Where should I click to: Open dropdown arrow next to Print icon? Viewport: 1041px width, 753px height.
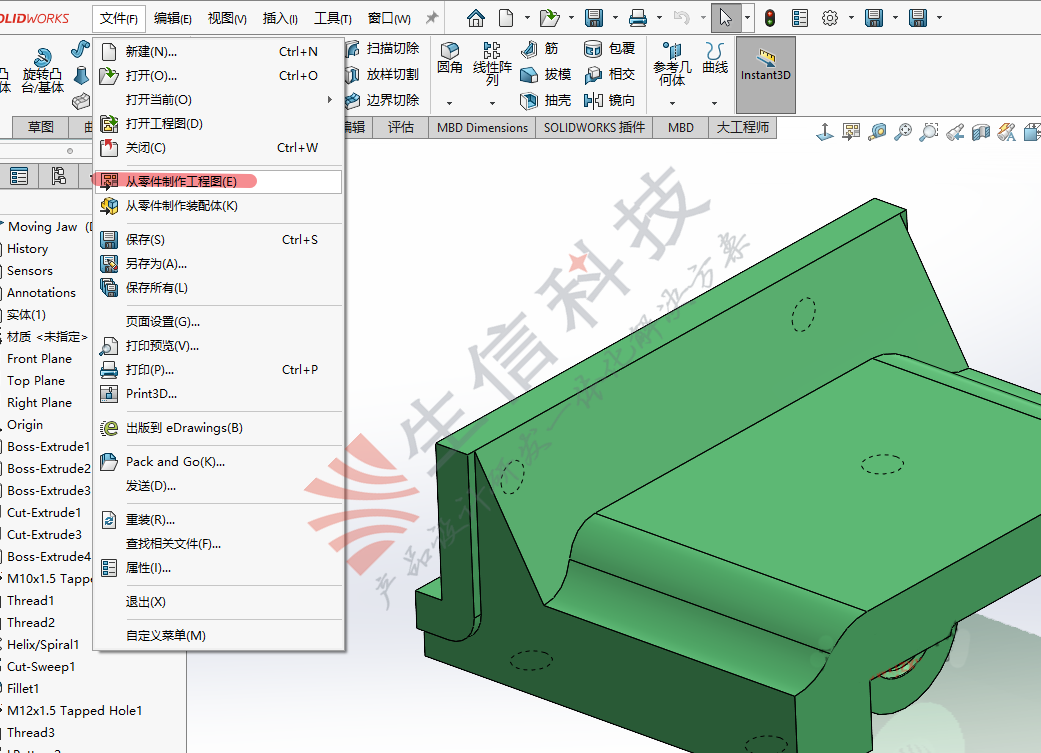659,18
